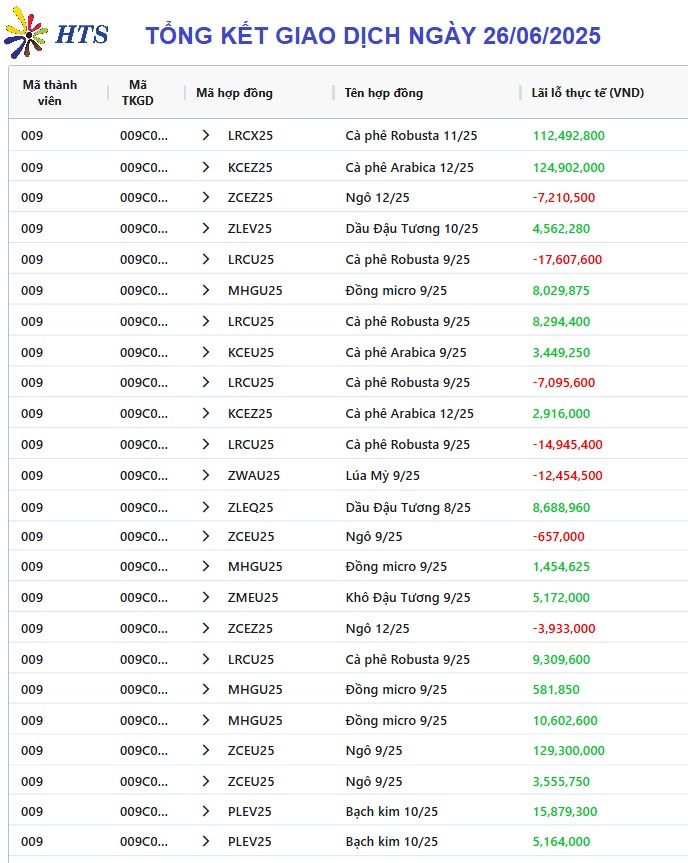Expand the ZCEU25 row with loss -657,000

206,537
